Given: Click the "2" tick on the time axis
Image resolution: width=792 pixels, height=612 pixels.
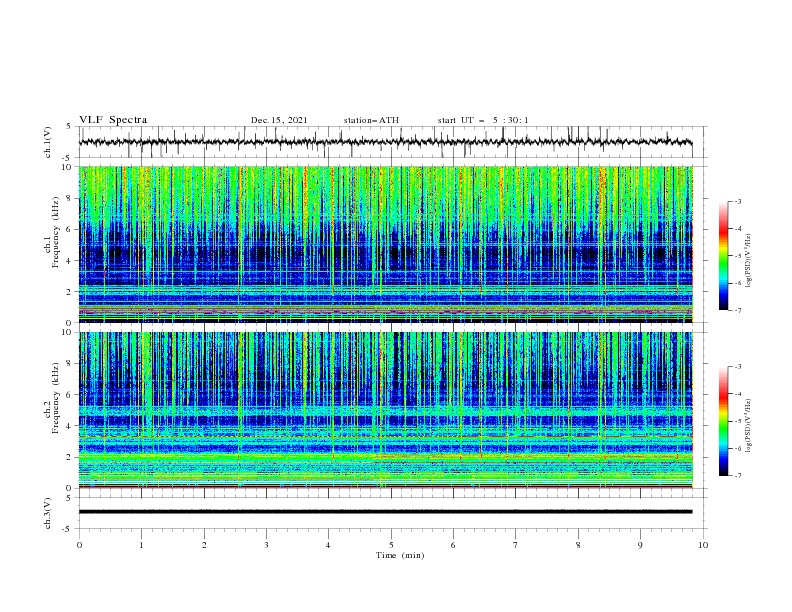Looking at the screenshot, I should pos(204,545).
